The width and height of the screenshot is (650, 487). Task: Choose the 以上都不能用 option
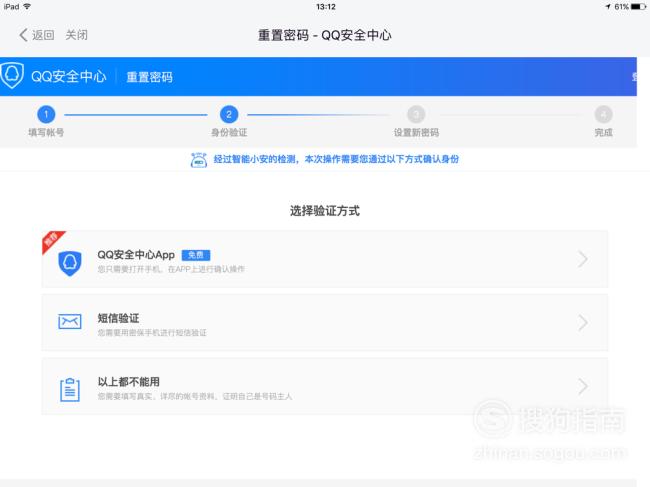[x=325, y=386]
